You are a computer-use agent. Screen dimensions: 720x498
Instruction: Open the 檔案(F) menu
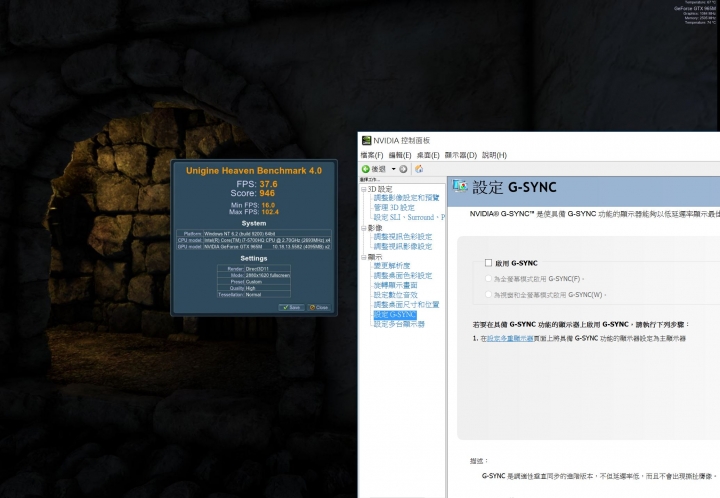pos(372,155)
